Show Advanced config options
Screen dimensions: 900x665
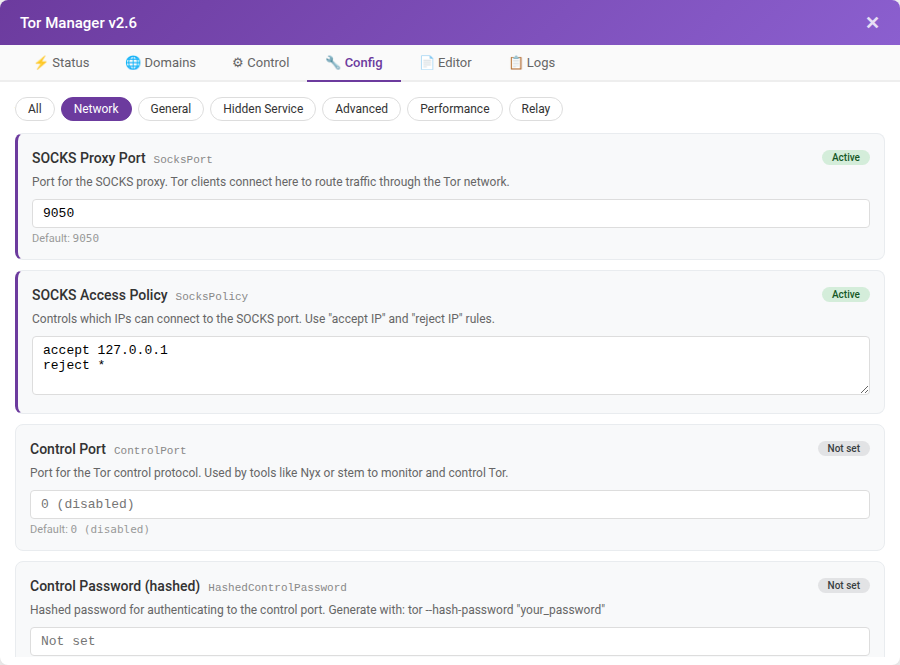click(362, 109)
